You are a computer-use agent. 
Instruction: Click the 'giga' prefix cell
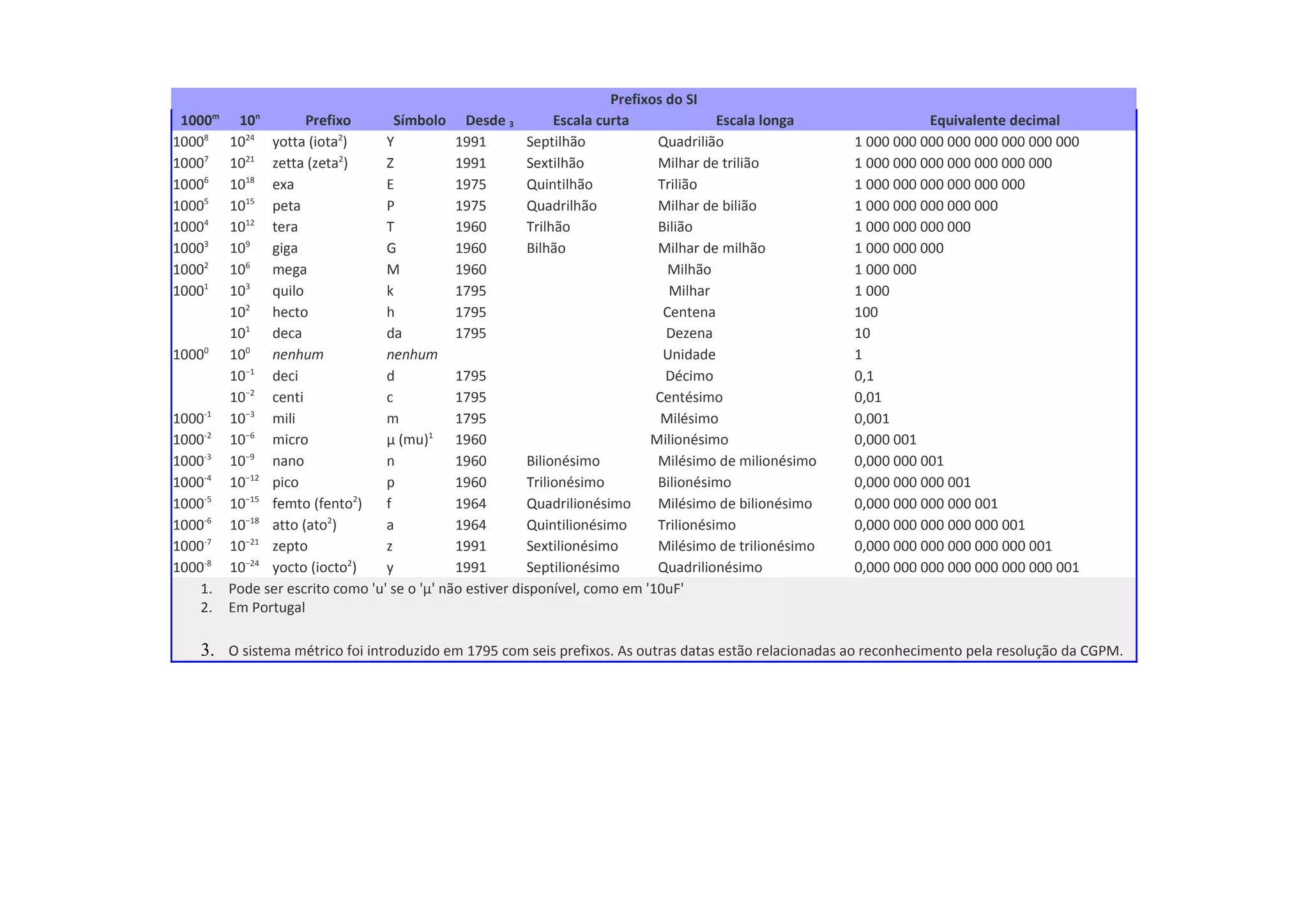point(285,248)
